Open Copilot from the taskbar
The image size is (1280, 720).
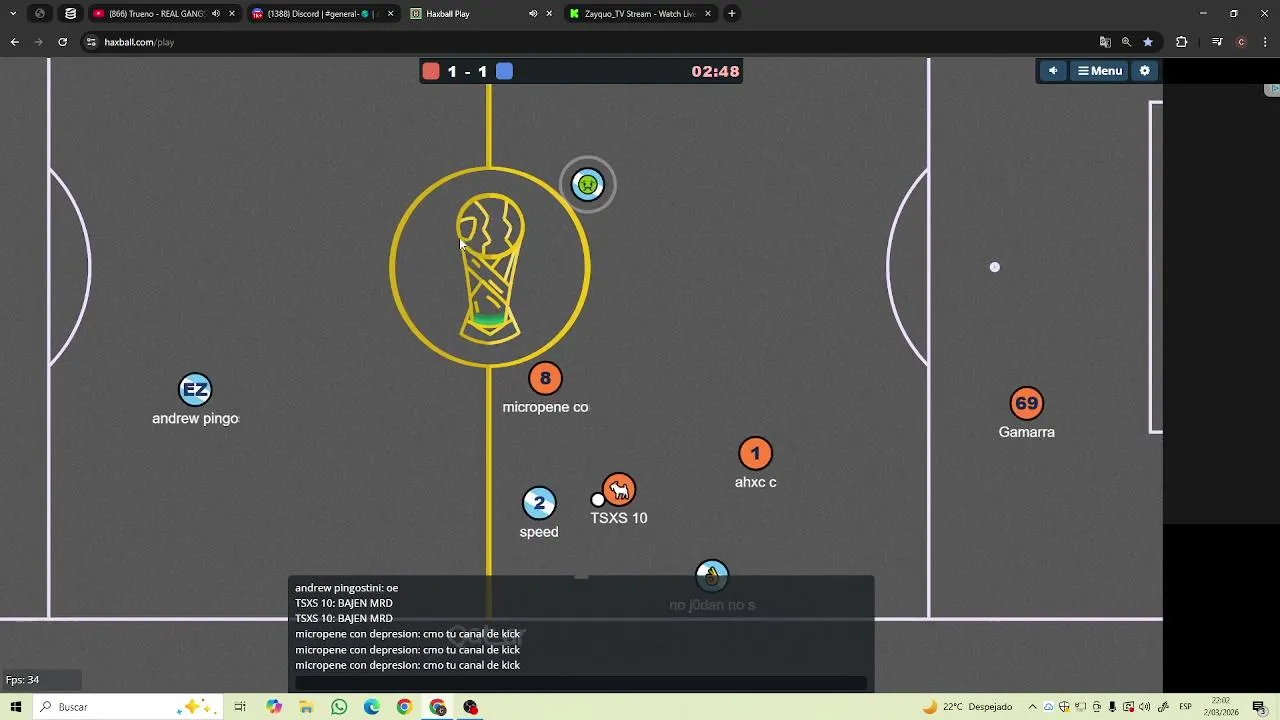coord(274,707)
